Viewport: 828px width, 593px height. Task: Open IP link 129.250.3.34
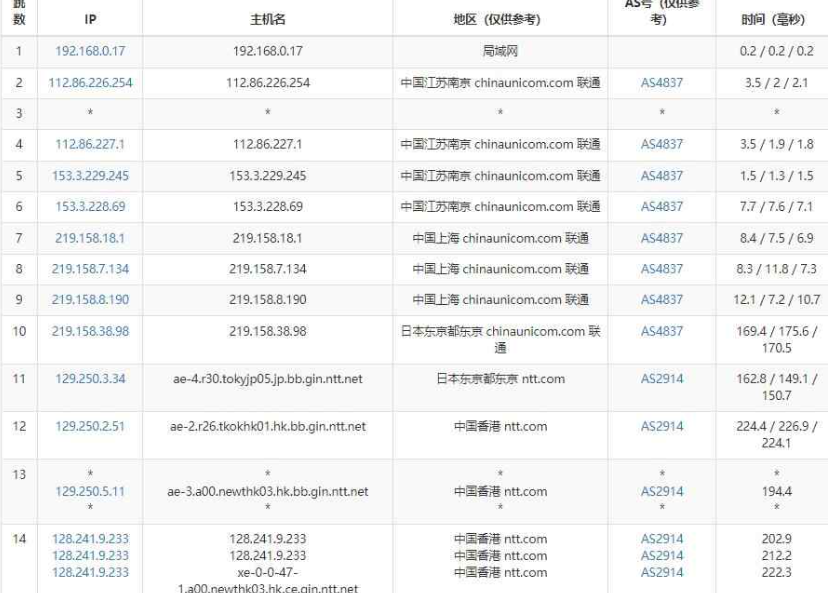(x=90, y=379)
